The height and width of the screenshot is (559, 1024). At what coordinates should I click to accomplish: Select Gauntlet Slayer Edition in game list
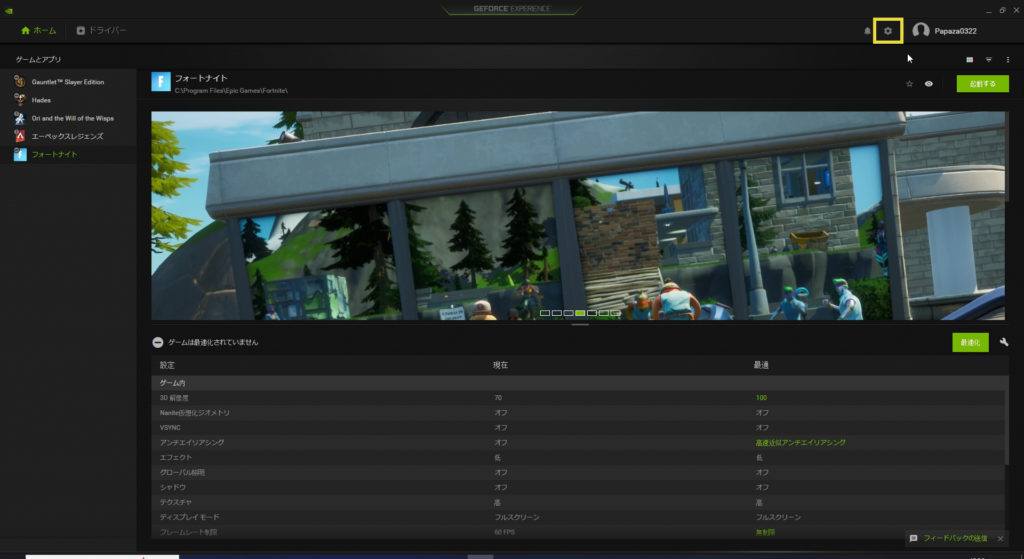[67, 82]
